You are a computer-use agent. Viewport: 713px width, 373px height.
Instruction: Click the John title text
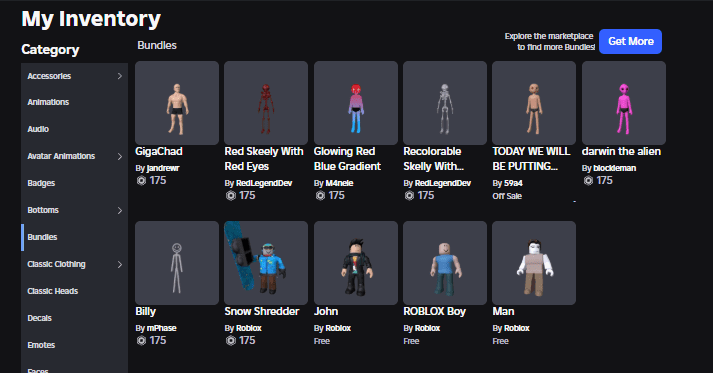[326, 312]
